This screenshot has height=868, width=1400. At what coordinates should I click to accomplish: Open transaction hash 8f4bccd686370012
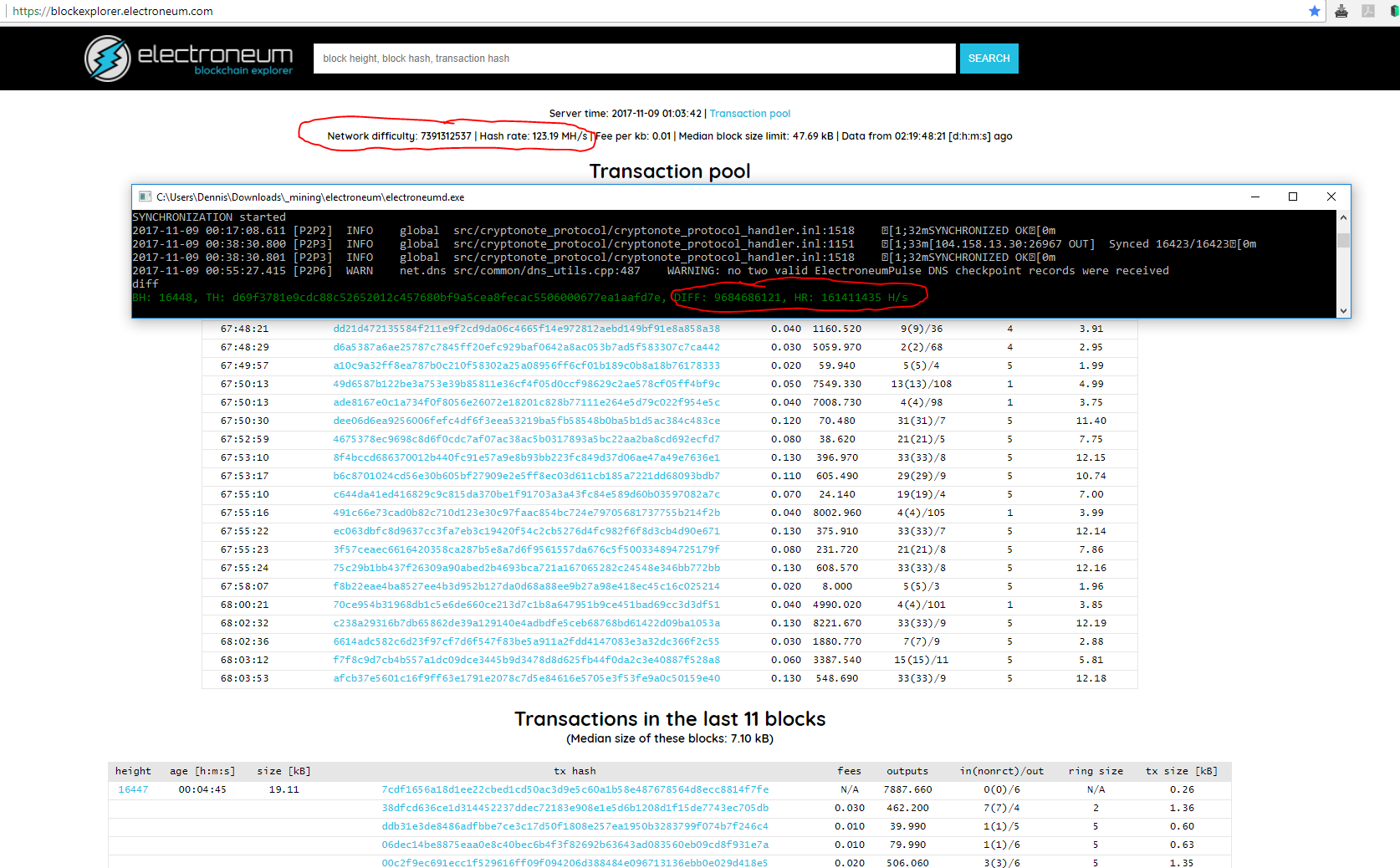pos(527,457)
